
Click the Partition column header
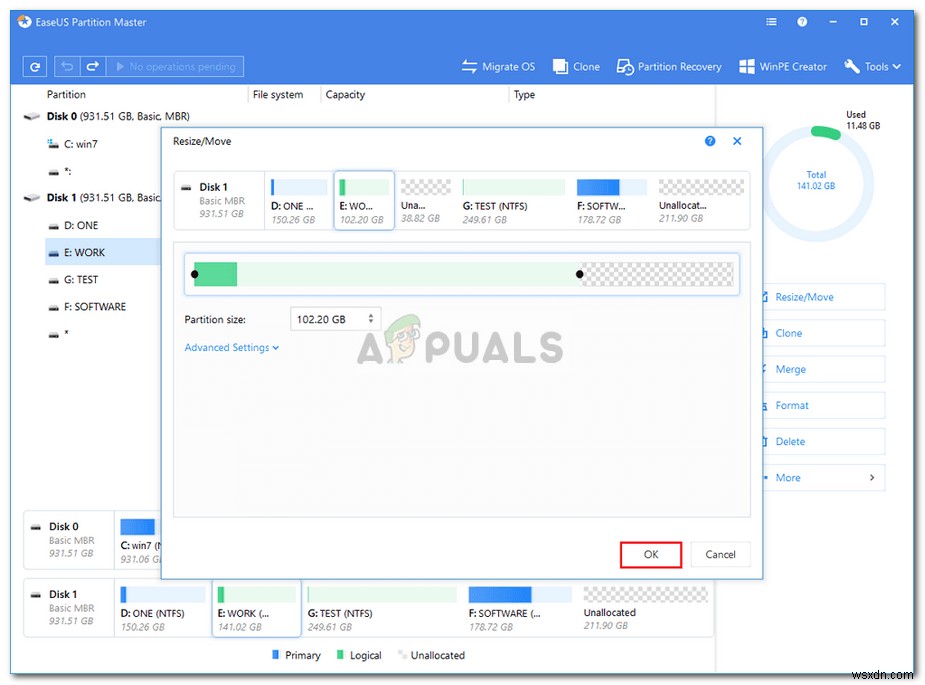click(66, 94)
